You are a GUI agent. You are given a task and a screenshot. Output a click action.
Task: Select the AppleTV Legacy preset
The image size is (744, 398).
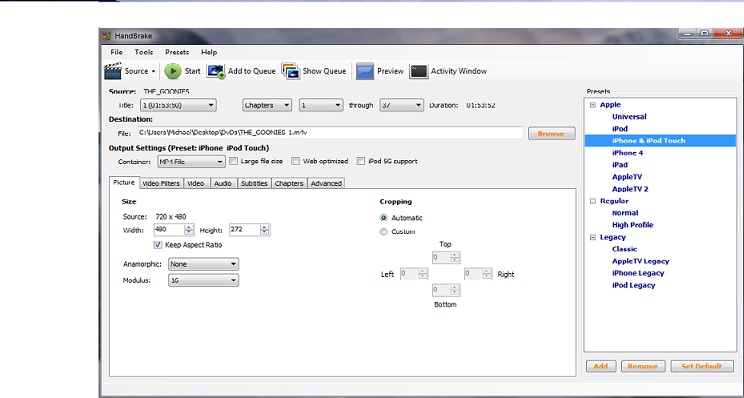(641, 261)
